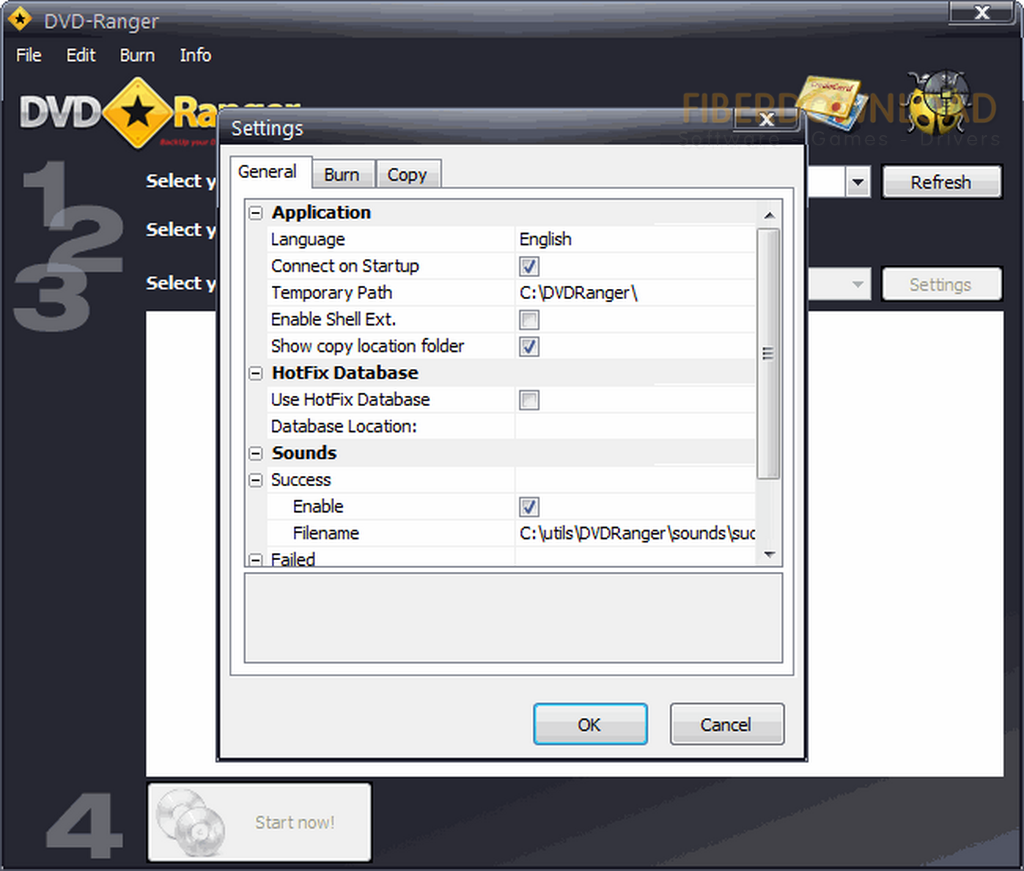Click the Database Location value field
The image size is (1024, 871).
(636, 426)
